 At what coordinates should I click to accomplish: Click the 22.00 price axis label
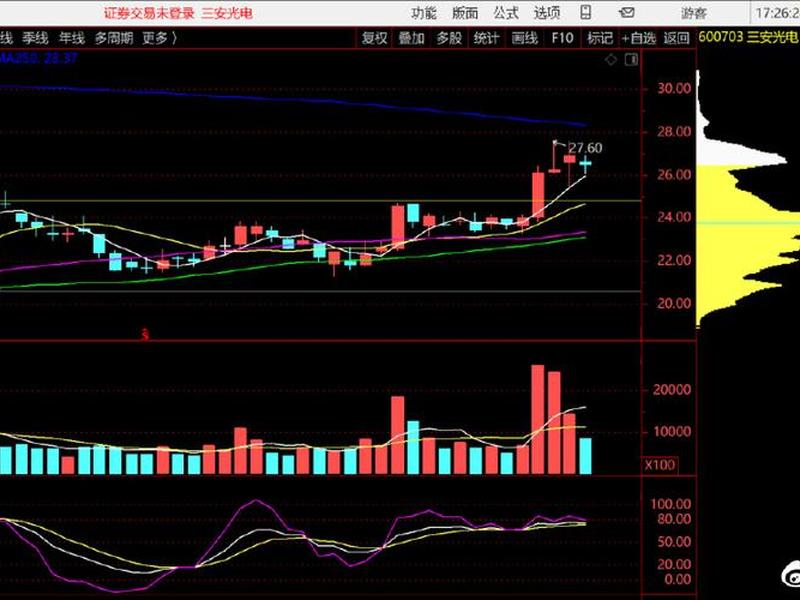[674, 260]
